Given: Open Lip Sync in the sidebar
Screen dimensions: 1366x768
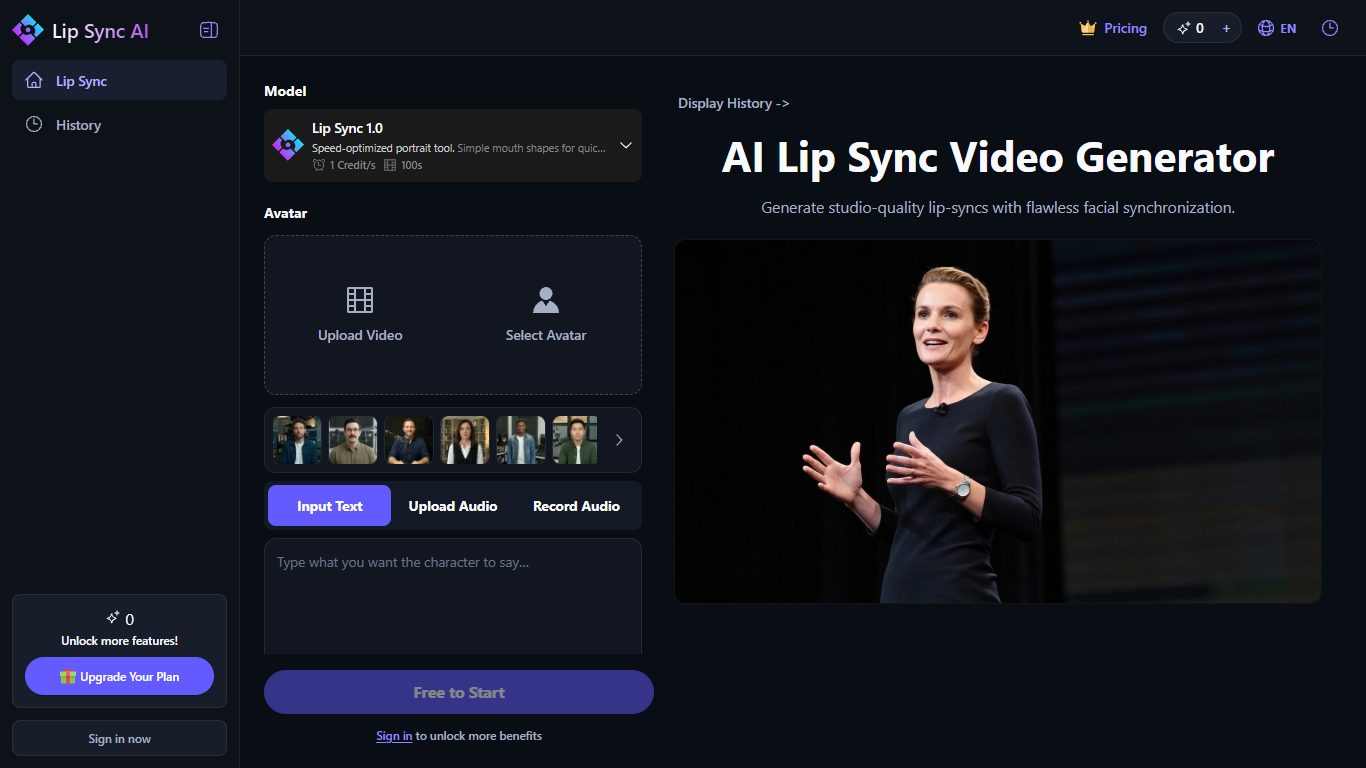Looking at the screenshot, I should pyautogui.click(x=119, y=80).
